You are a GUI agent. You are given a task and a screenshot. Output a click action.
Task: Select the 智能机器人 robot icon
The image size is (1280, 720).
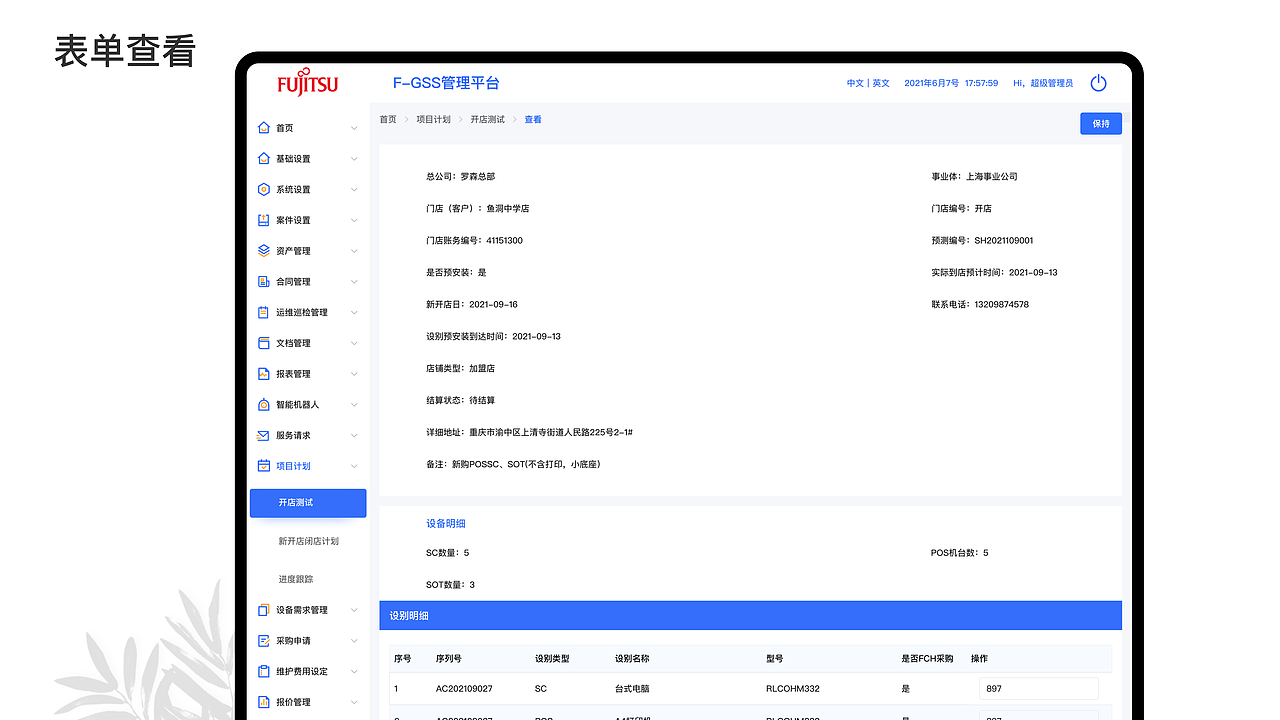coord(262,404)
